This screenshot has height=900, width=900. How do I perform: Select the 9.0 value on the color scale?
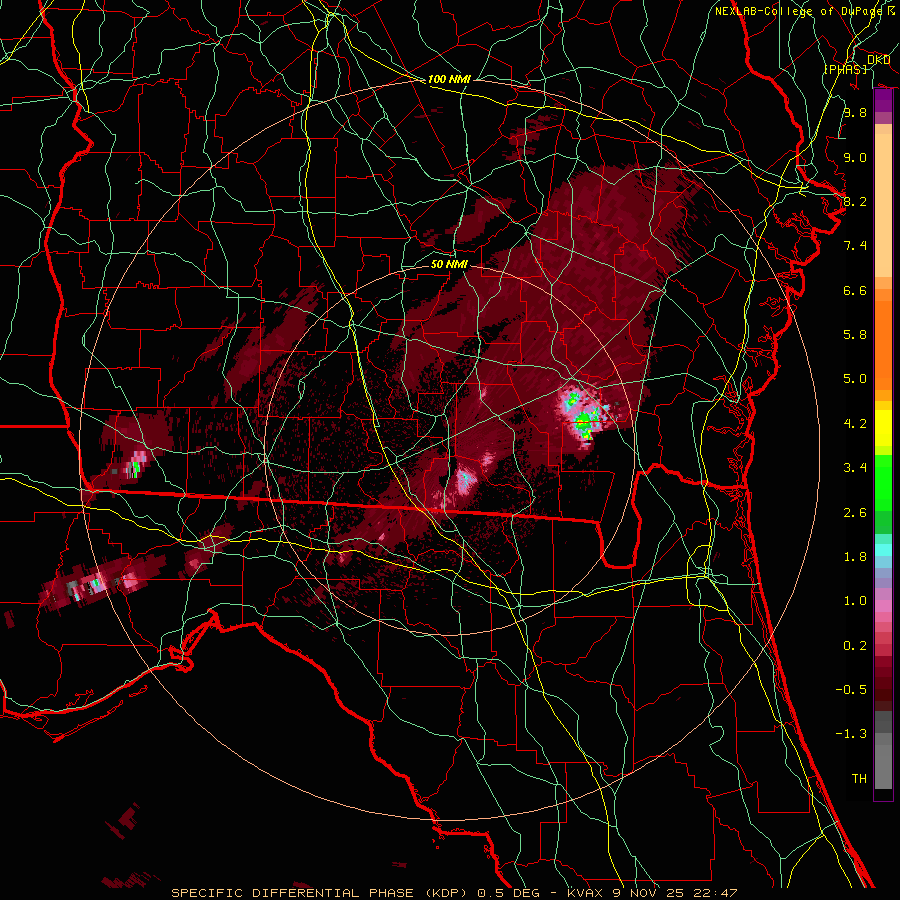point(855,157)
